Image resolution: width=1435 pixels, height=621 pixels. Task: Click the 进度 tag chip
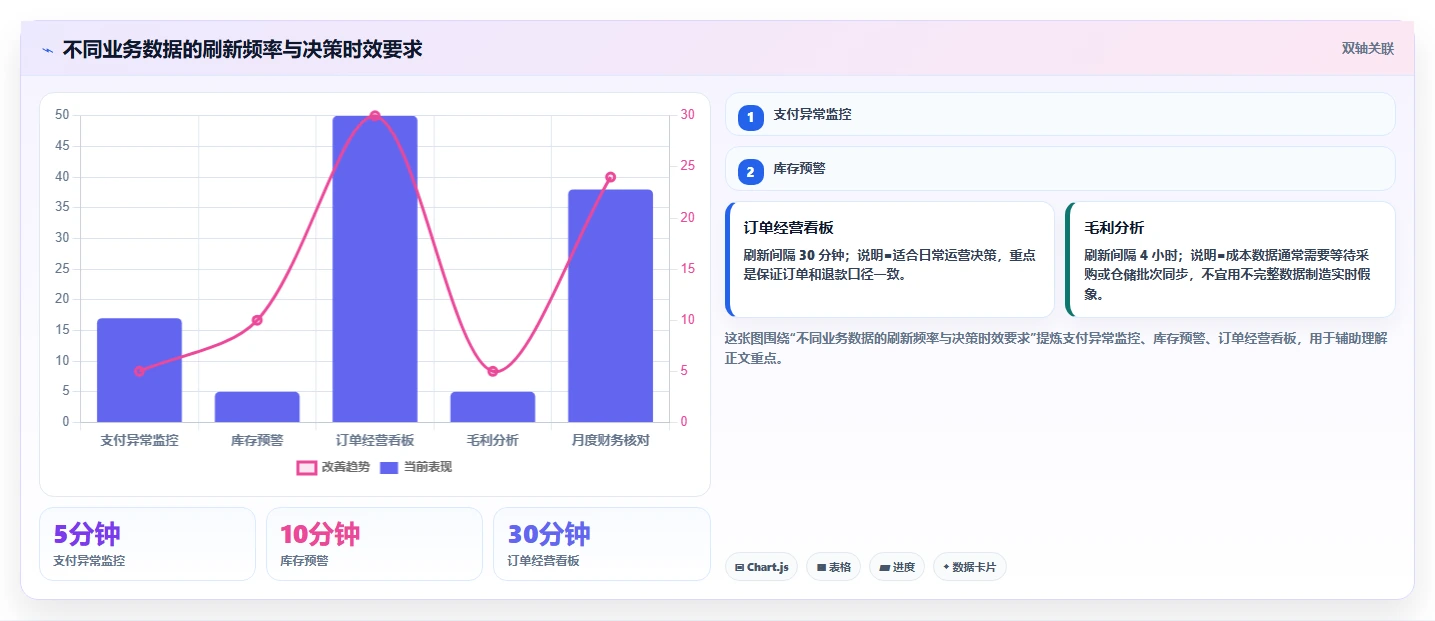(x=897, y=567)
